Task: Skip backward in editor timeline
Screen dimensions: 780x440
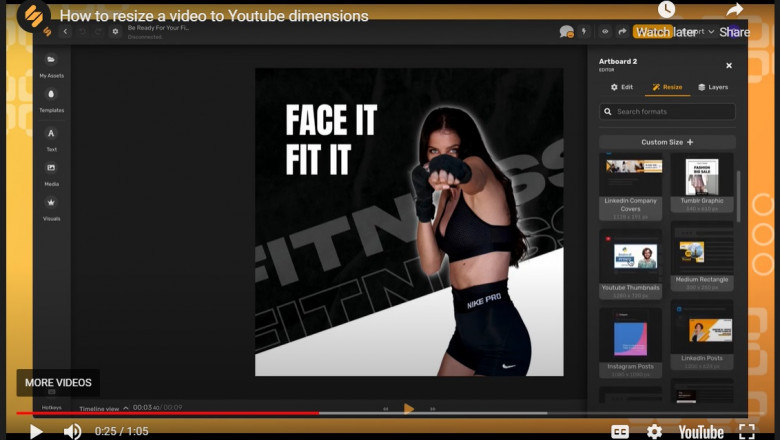Action: tap(386, 409)
